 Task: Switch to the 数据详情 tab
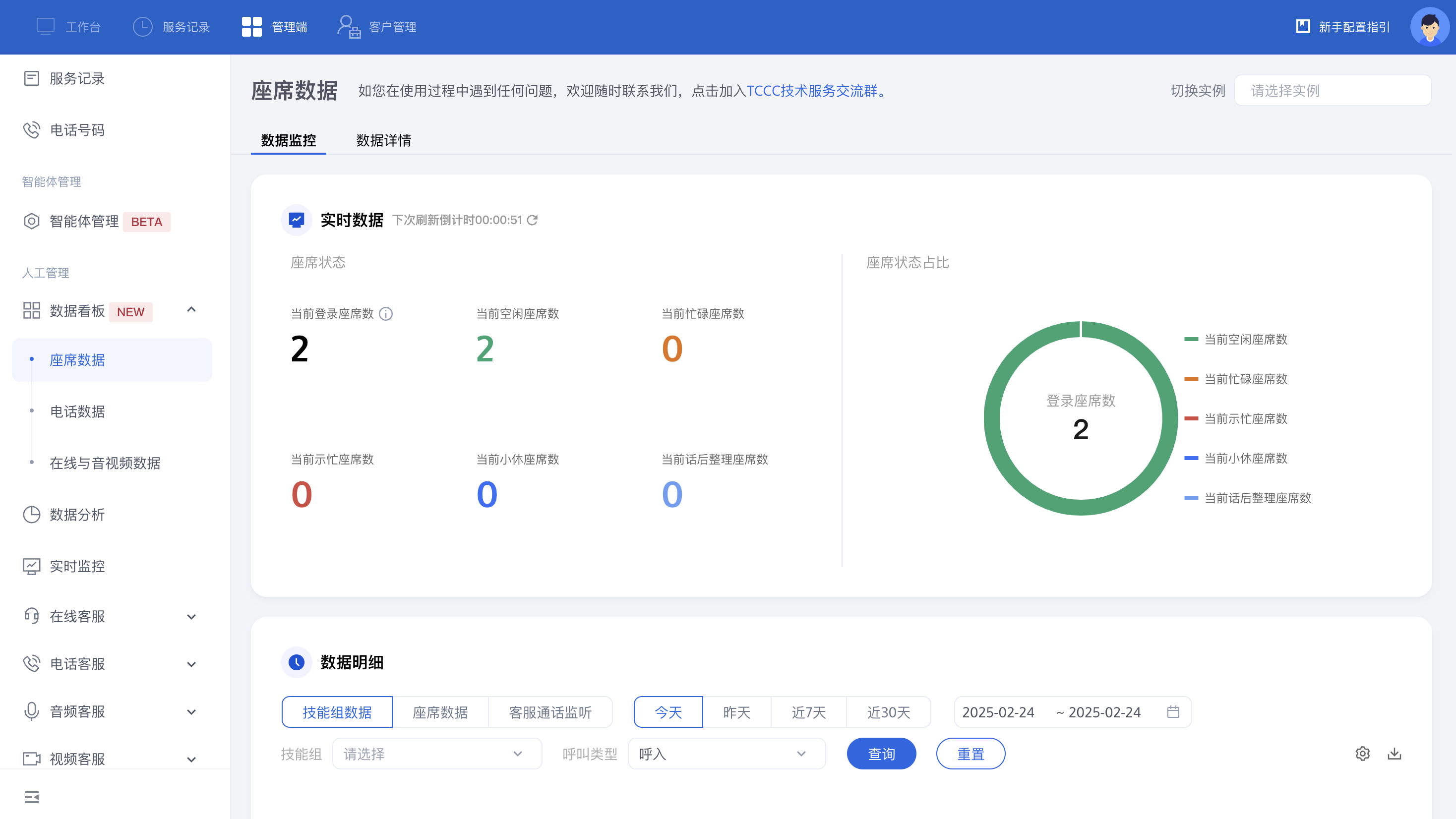(x=383, y=141)
